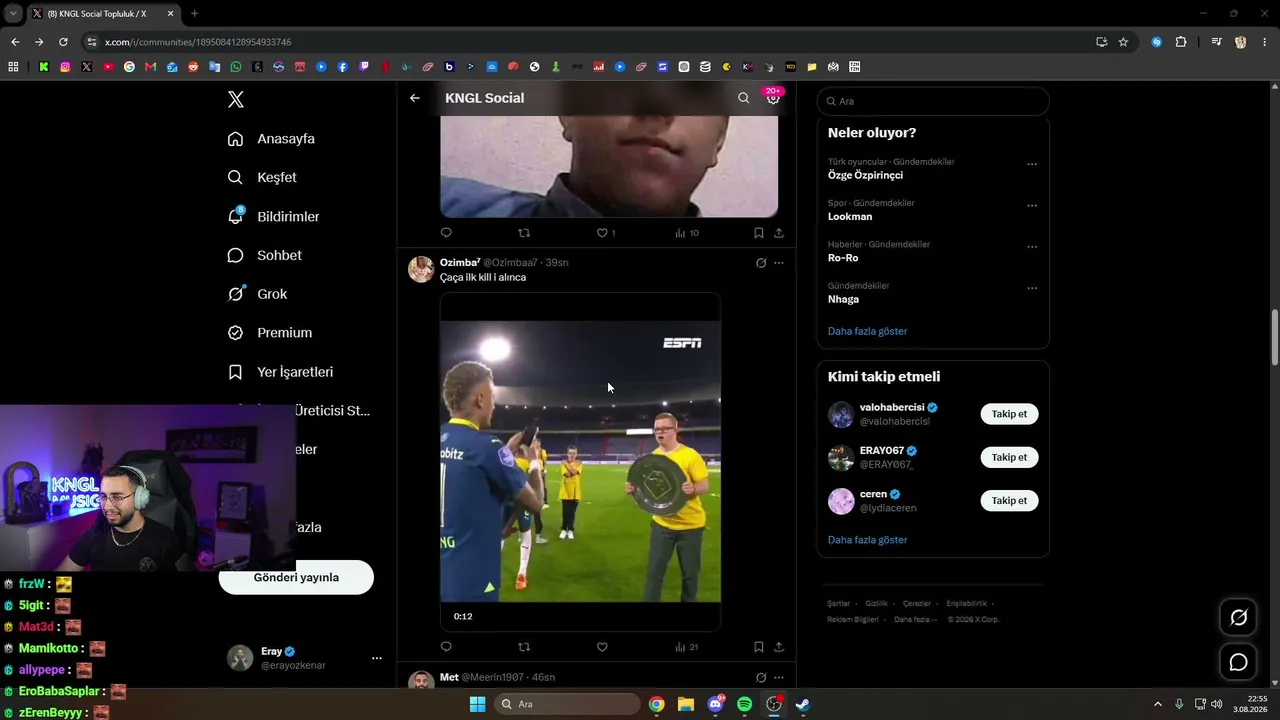Open Grok actions on Met's post
1280x720 pixels.
pos(761,678)
